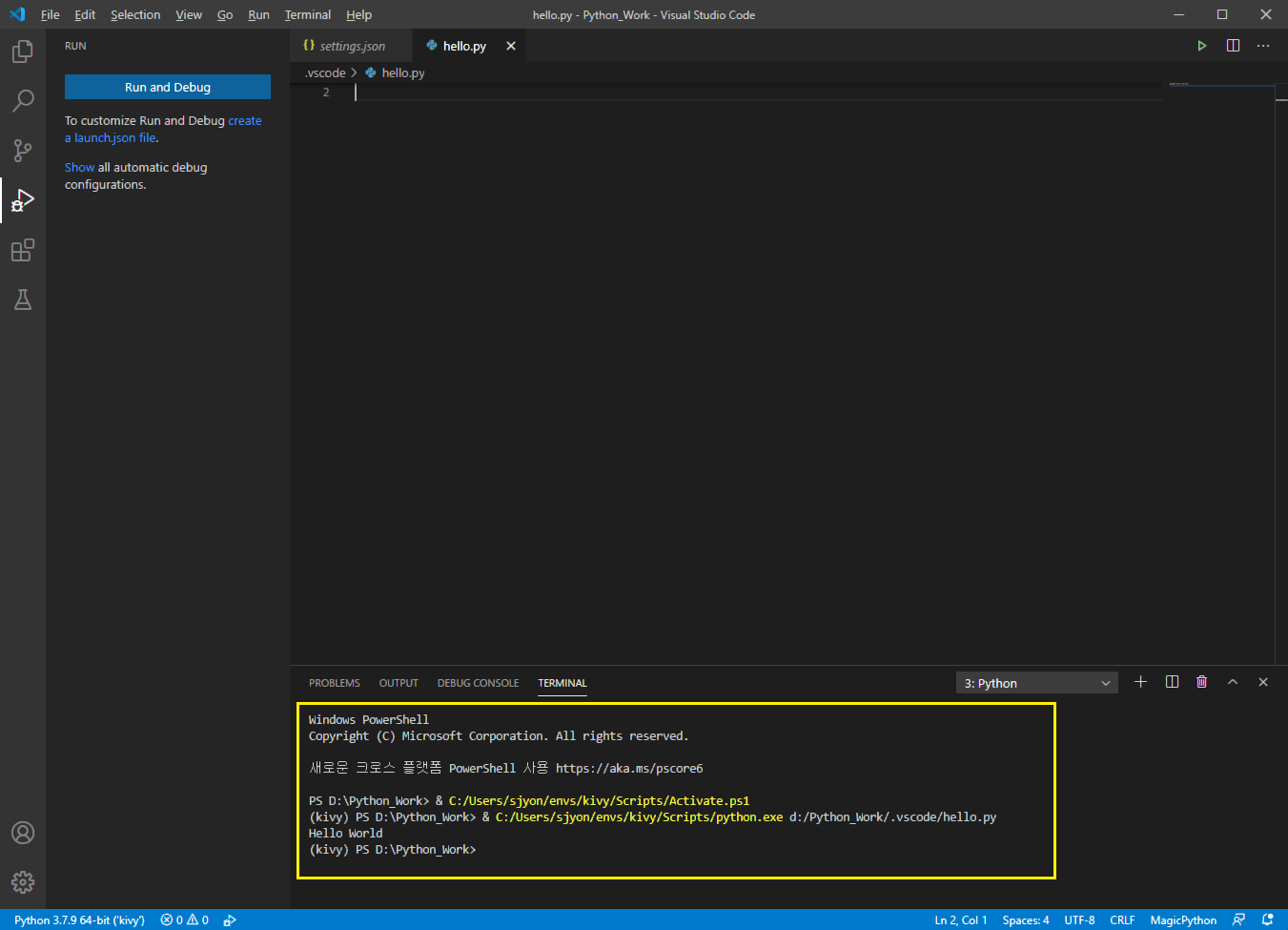
Task: Switch to the settings.json tab
Action: coord(351,46)
